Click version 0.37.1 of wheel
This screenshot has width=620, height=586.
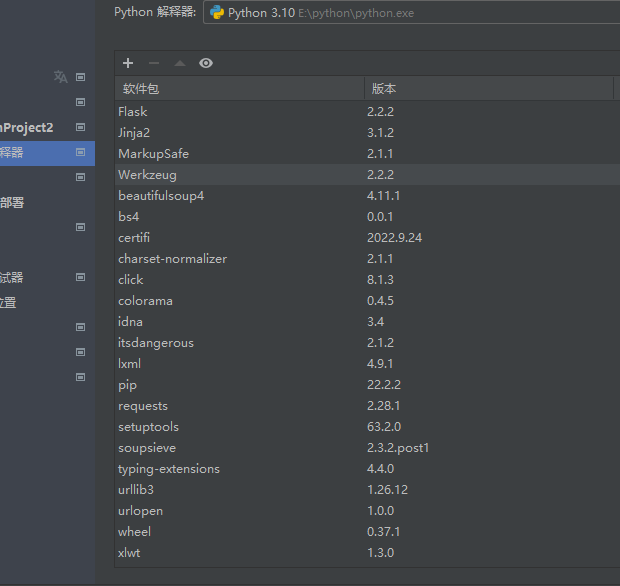(383, 531)
